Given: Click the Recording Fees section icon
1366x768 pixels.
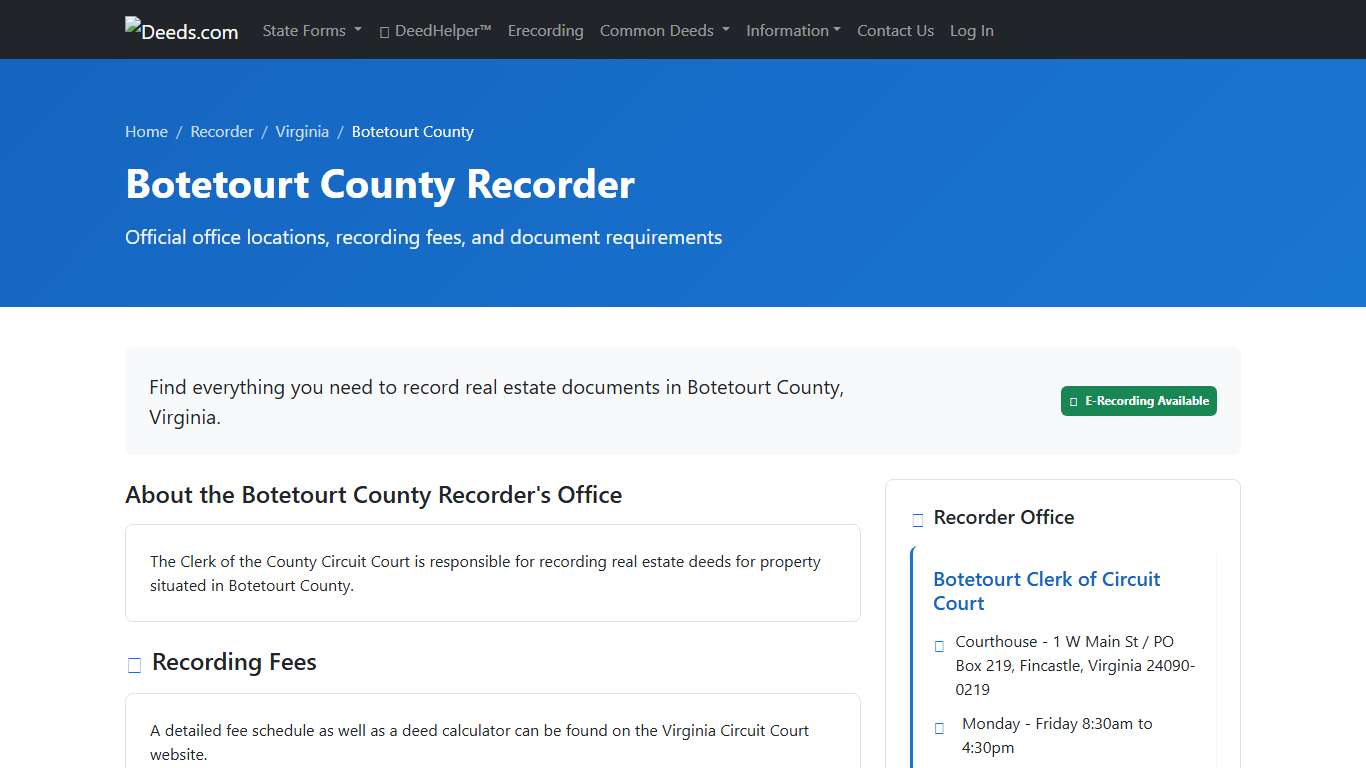Looking at the screenshot, I should (x=133, y=664).
